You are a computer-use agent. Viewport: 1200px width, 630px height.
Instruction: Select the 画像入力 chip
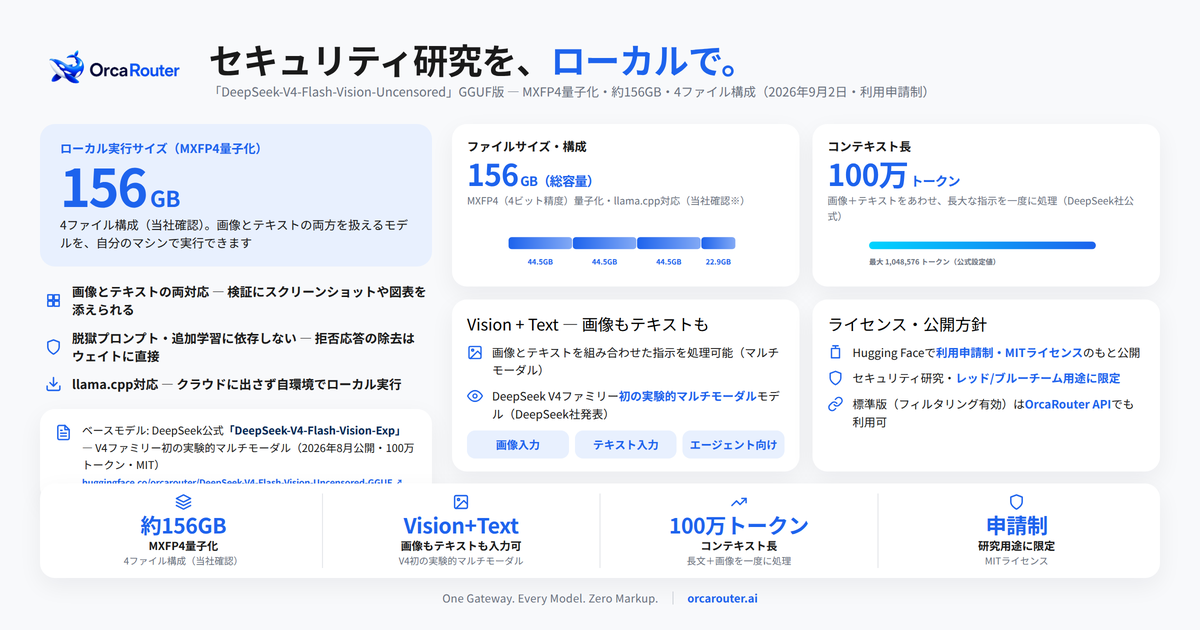pyautogui.click(x=518, y=445)
